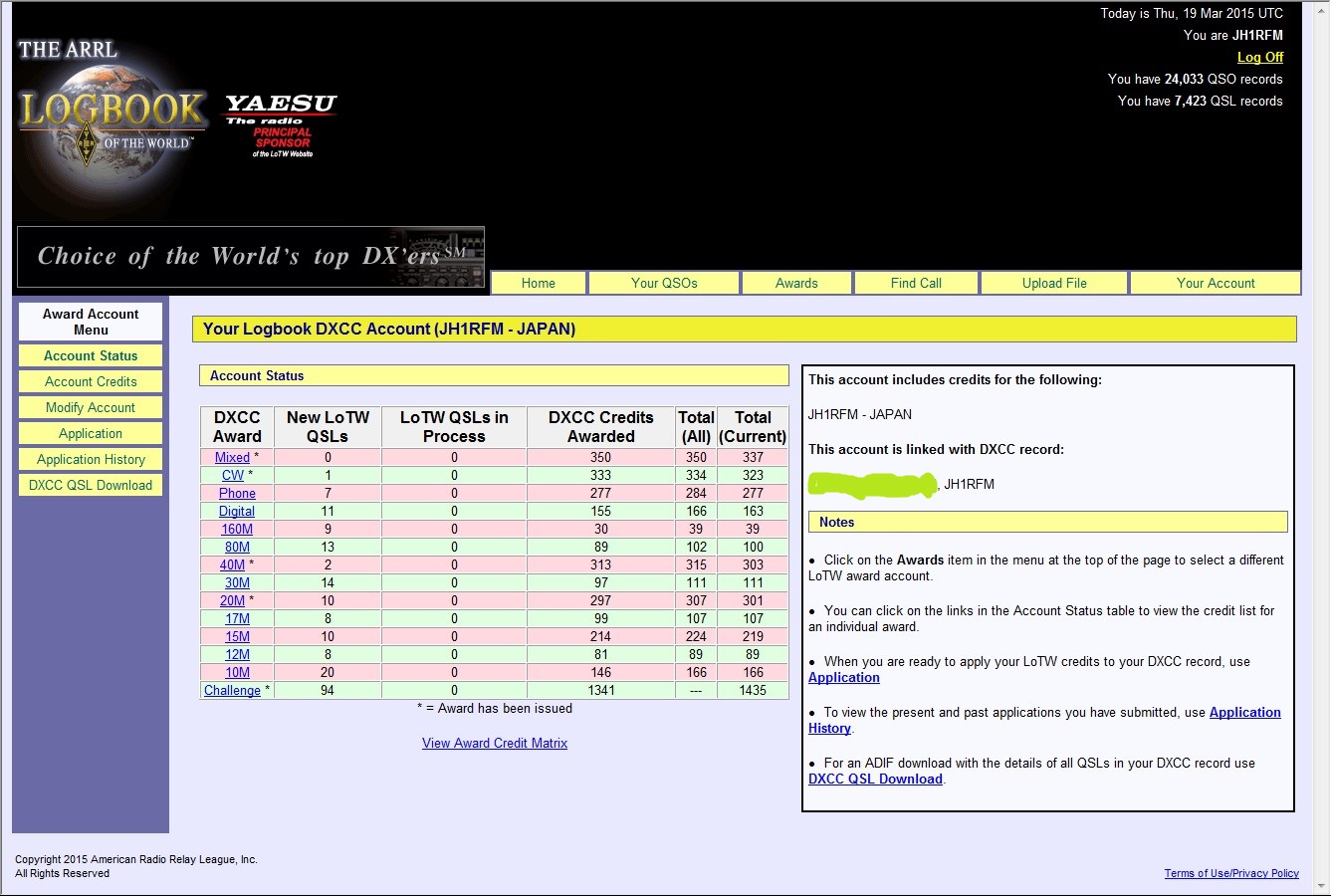Click the Log Off link
The width and height of the screenshot is (1331, 896).
click(1259, 57)
